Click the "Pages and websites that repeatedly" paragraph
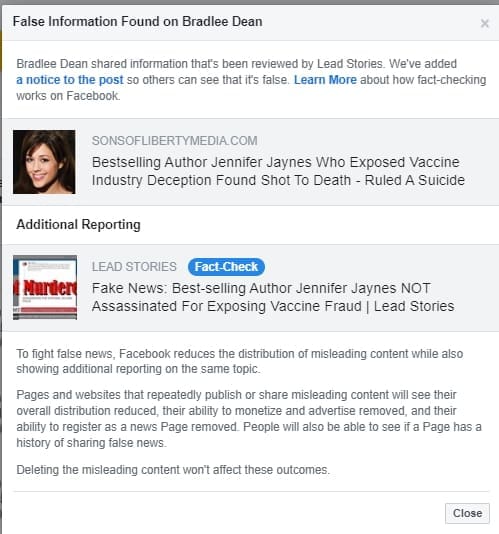Screen dimensions: 499x534 tap(249, 419)
